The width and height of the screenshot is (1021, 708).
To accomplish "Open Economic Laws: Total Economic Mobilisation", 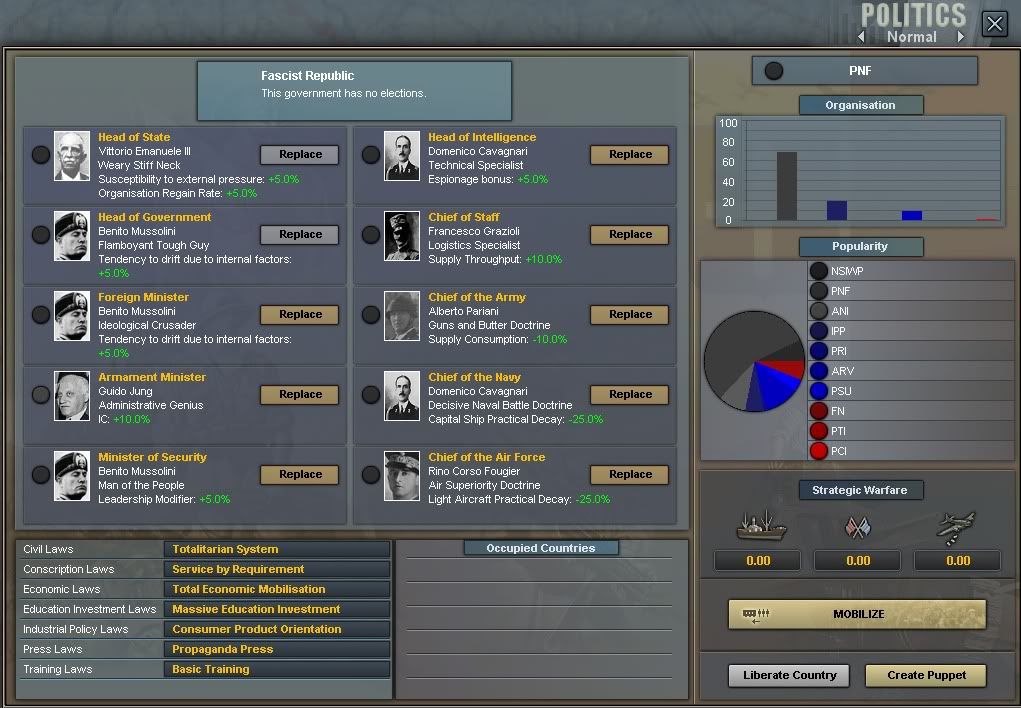I will point(277,589).
